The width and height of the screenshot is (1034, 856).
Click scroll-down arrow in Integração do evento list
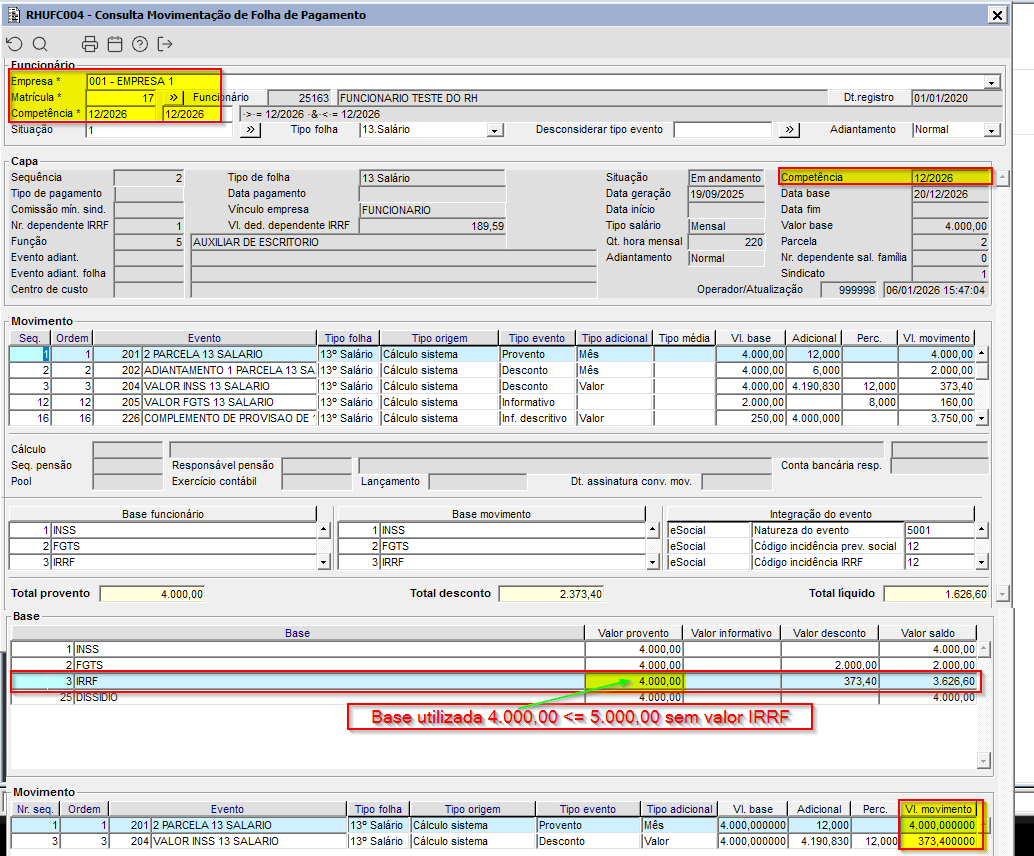(x=982, y=563)
